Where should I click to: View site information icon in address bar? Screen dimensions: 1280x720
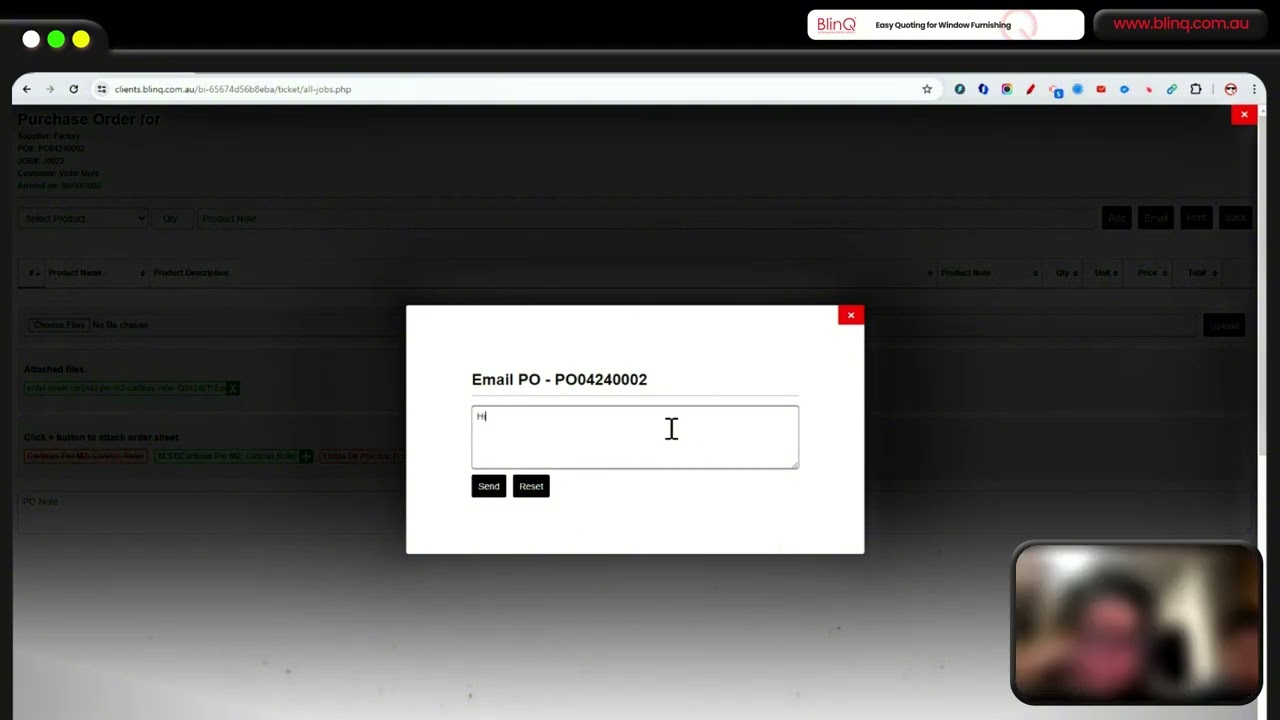coord(101,89)
